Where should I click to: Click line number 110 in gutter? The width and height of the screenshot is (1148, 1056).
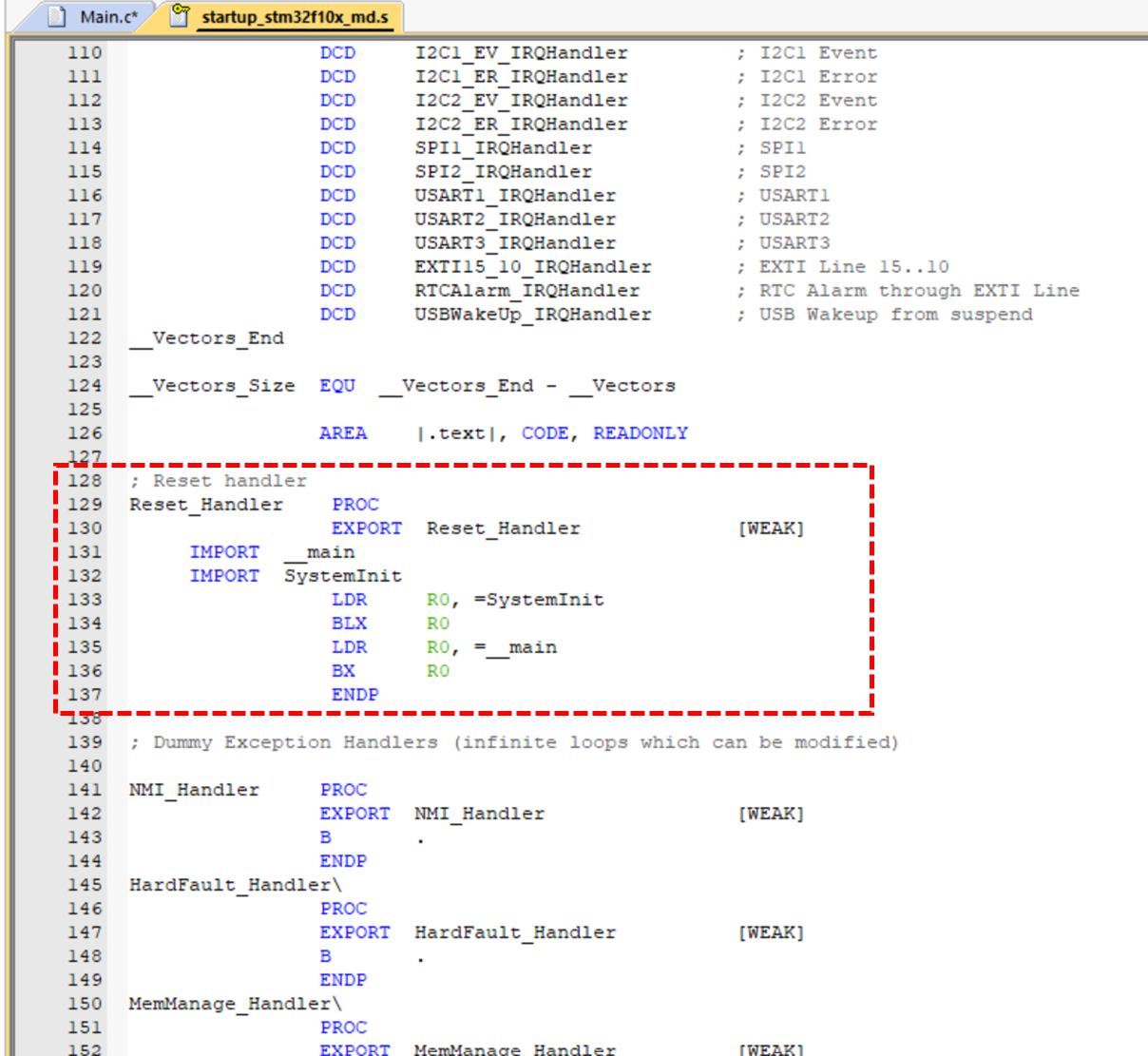pyautogui.click(x=85, y=53)
